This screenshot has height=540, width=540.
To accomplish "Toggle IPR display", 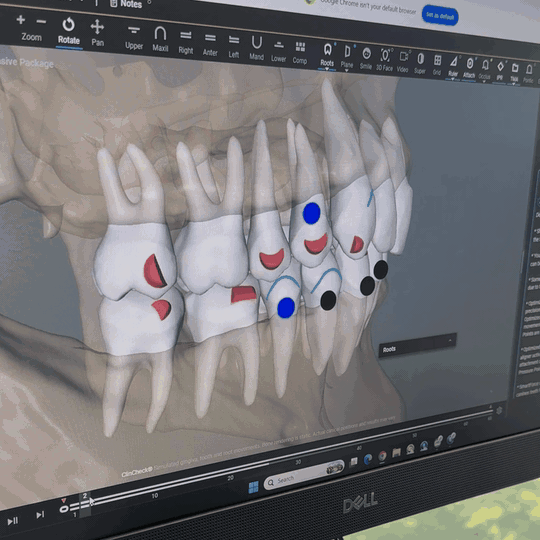I will point(500,71).
